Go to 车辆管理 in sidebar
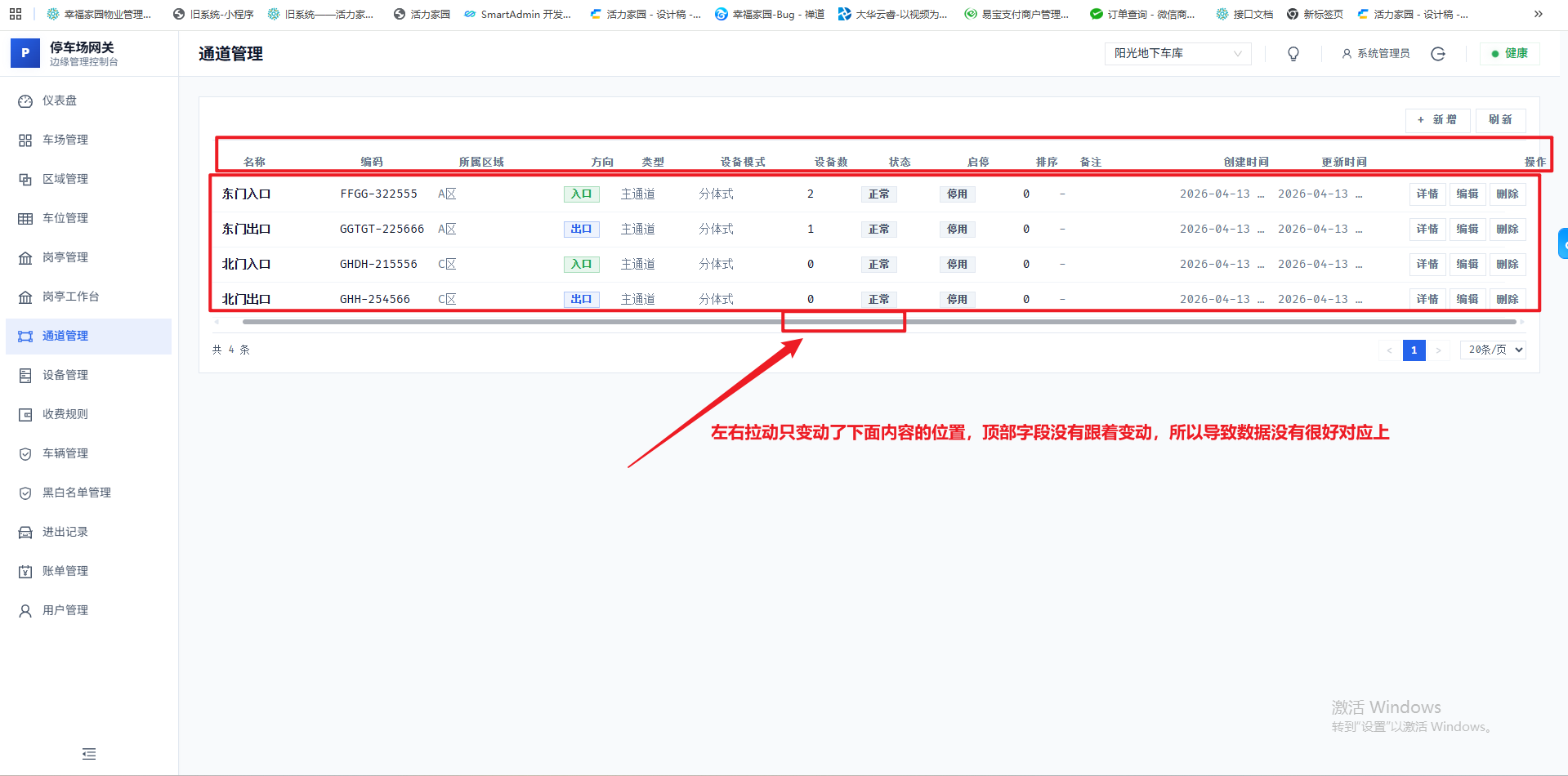Image resolution: width=1568 pixels, height=776 pixels. click(65, 453)
